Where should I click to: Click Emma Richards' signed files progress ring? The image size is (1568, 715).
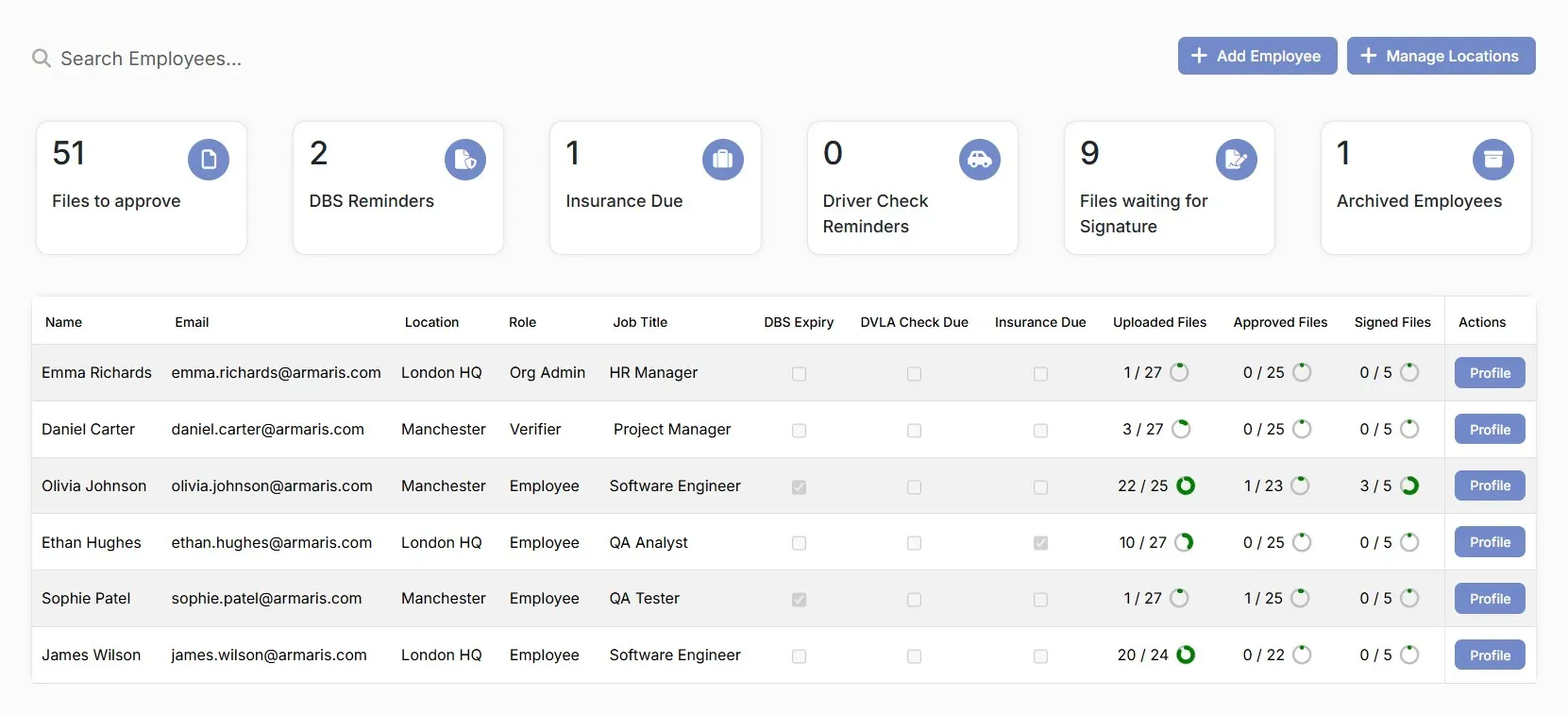1409,372
